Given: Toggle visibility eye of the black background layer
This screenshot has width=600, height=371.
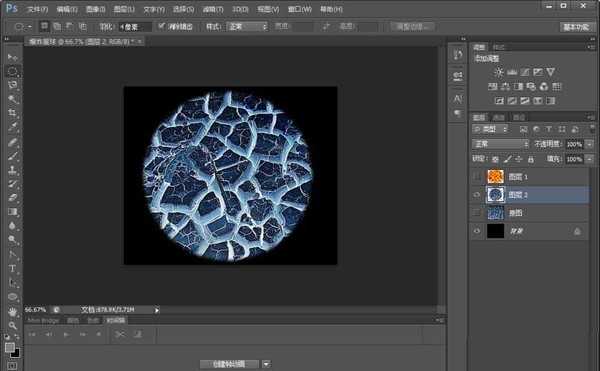Looking at the screenshot, I should [476, 231].
